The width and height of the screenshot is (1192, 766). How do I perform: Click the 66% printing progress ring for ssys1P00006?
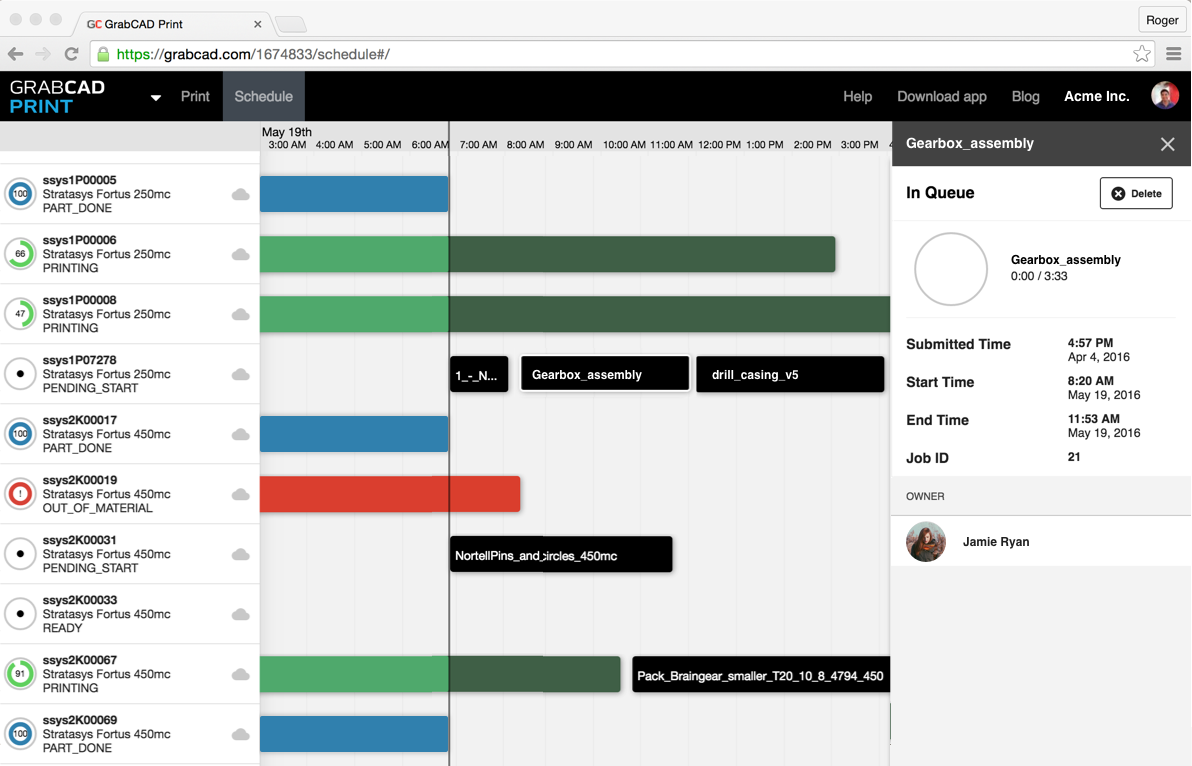[x=20, y=254]
